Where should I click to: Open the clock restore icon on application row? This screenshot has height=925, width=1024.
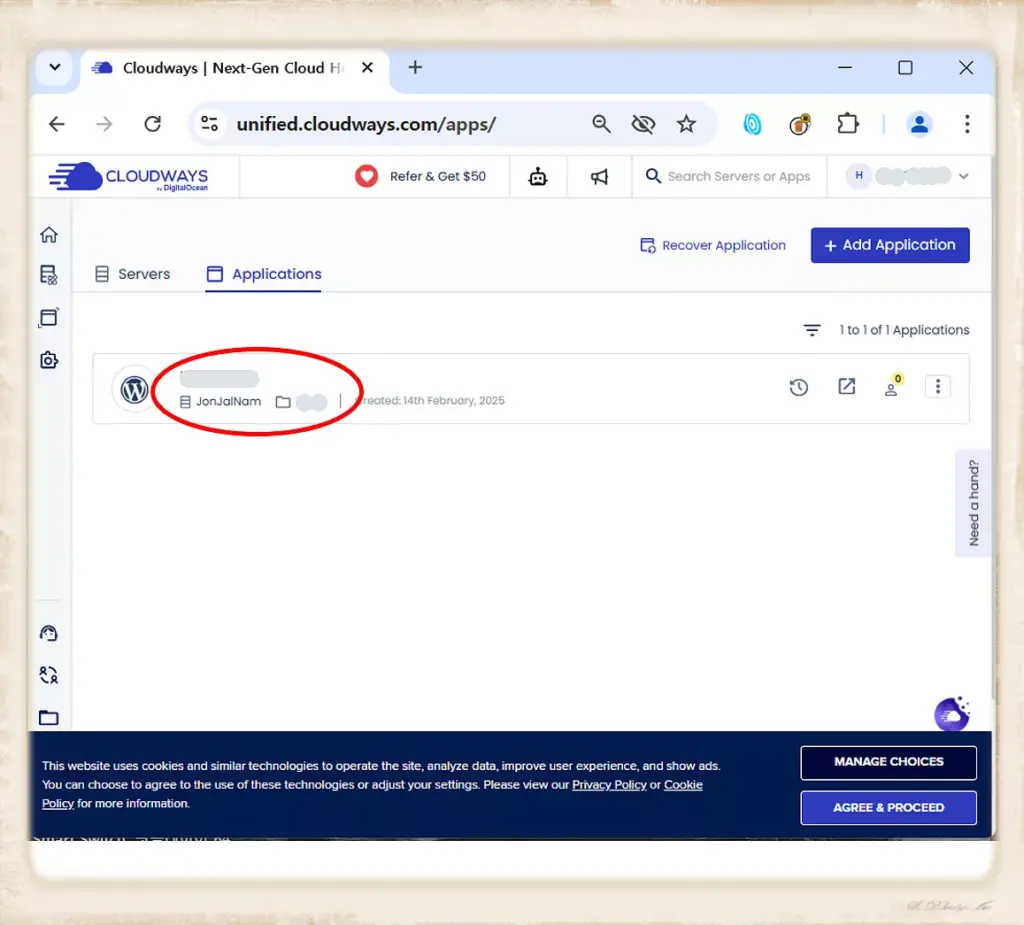click(798, 388)
